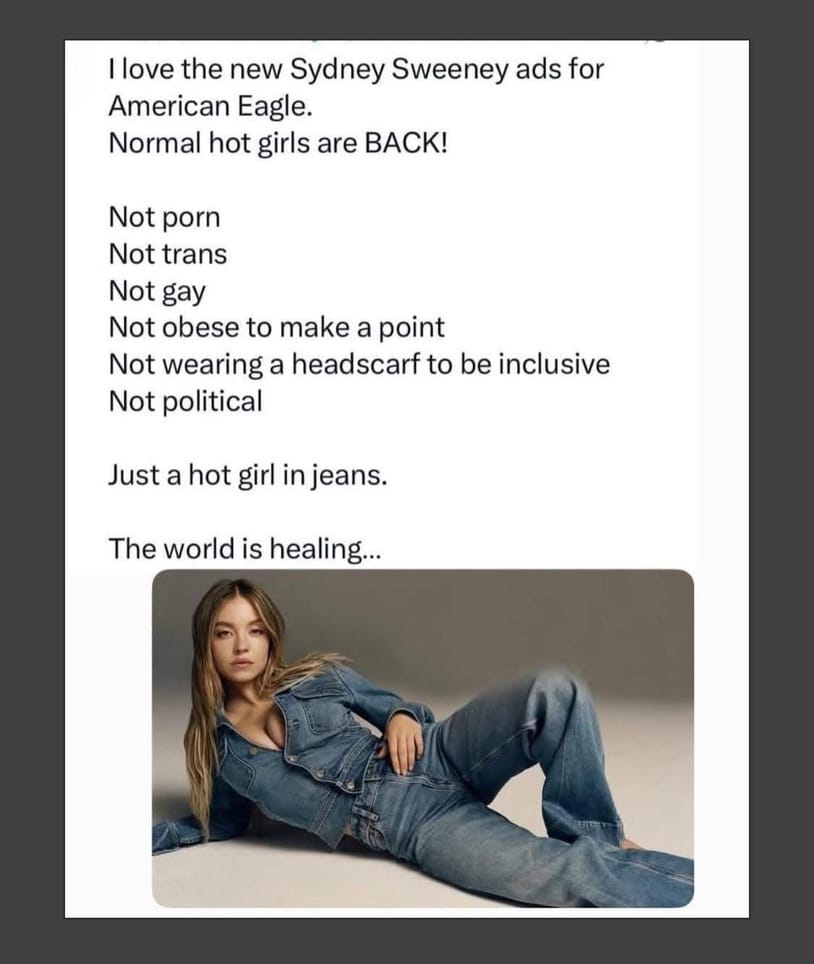This screenshot has width=814, height=964.
Task: Click the words 'American Eagle.' in the post
Action: (x=211, y=106)
